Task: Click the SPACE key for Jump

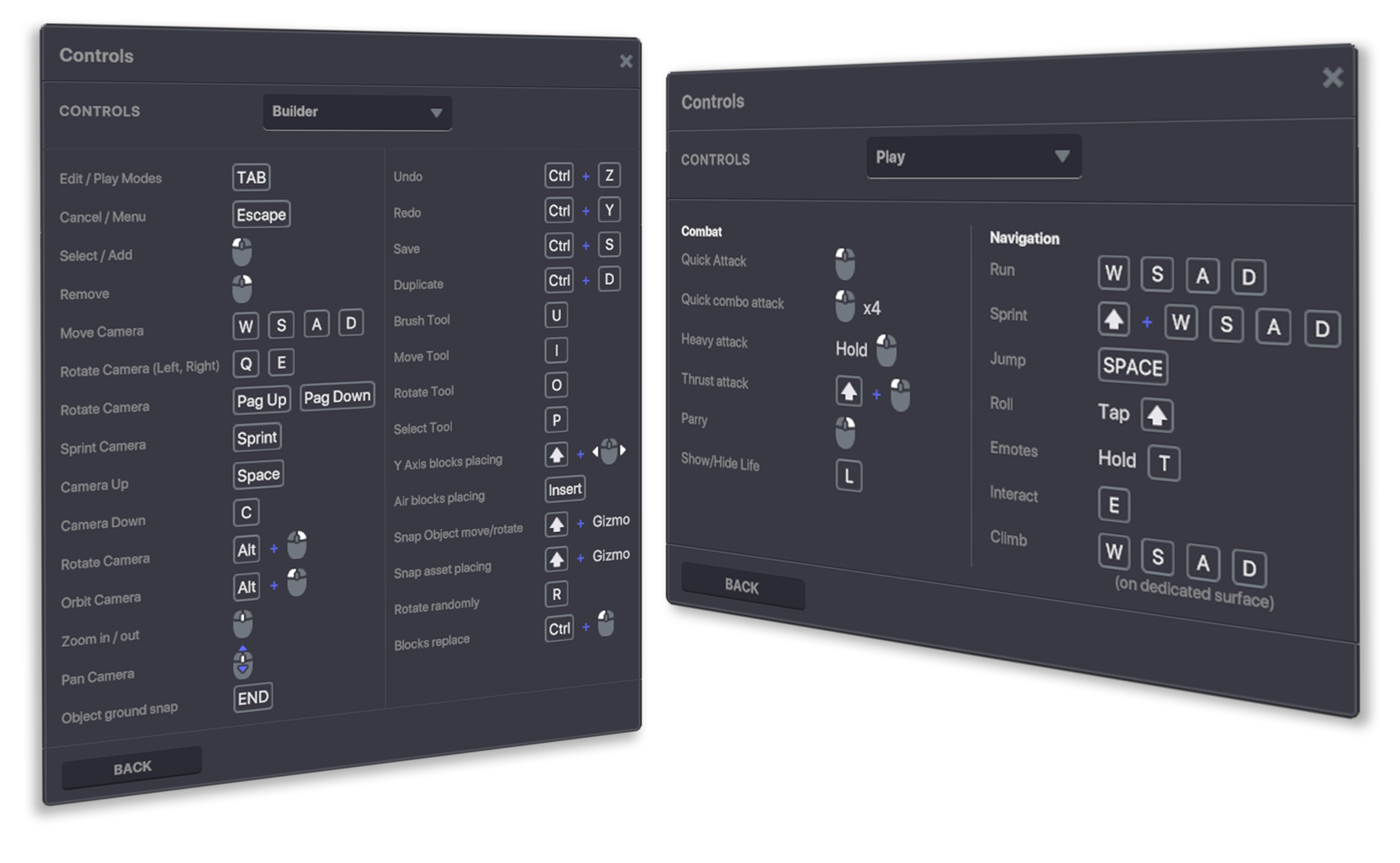Action: [x=1132, y=366]
